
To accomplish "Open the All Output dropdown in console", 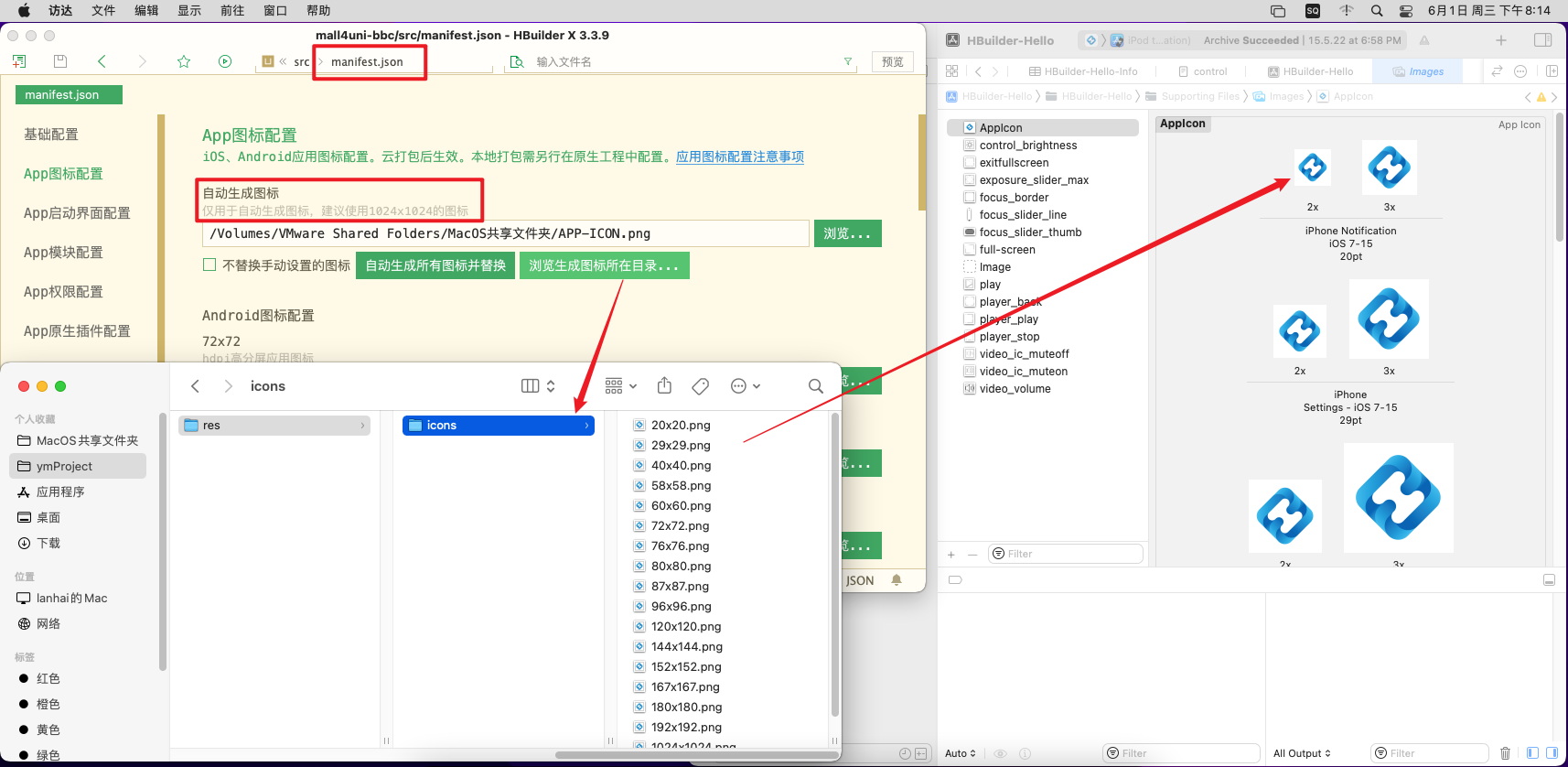I will 1302,753.
